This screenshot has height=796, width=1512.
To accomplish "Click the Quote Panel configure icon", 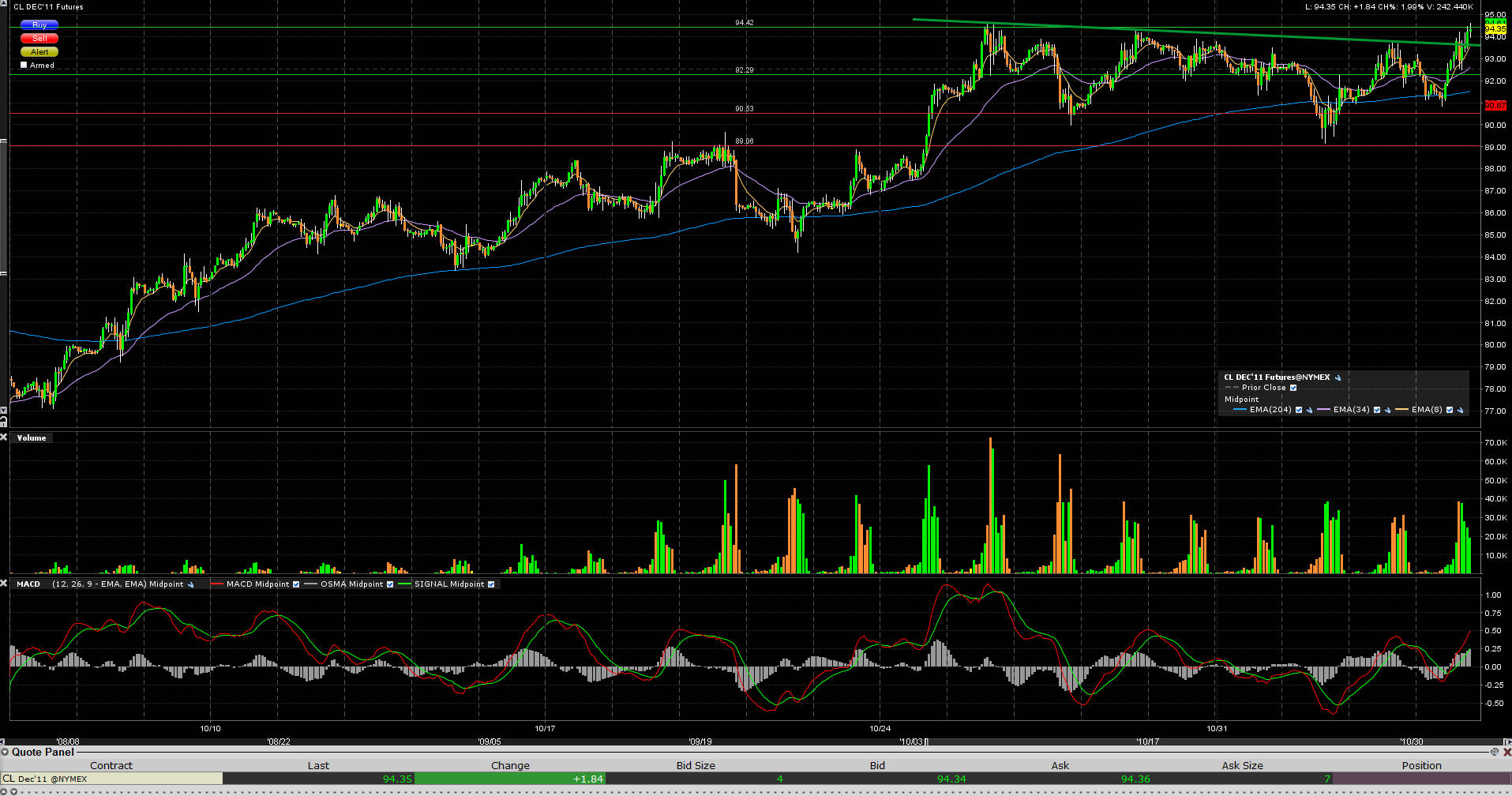I will (1494, 752).
